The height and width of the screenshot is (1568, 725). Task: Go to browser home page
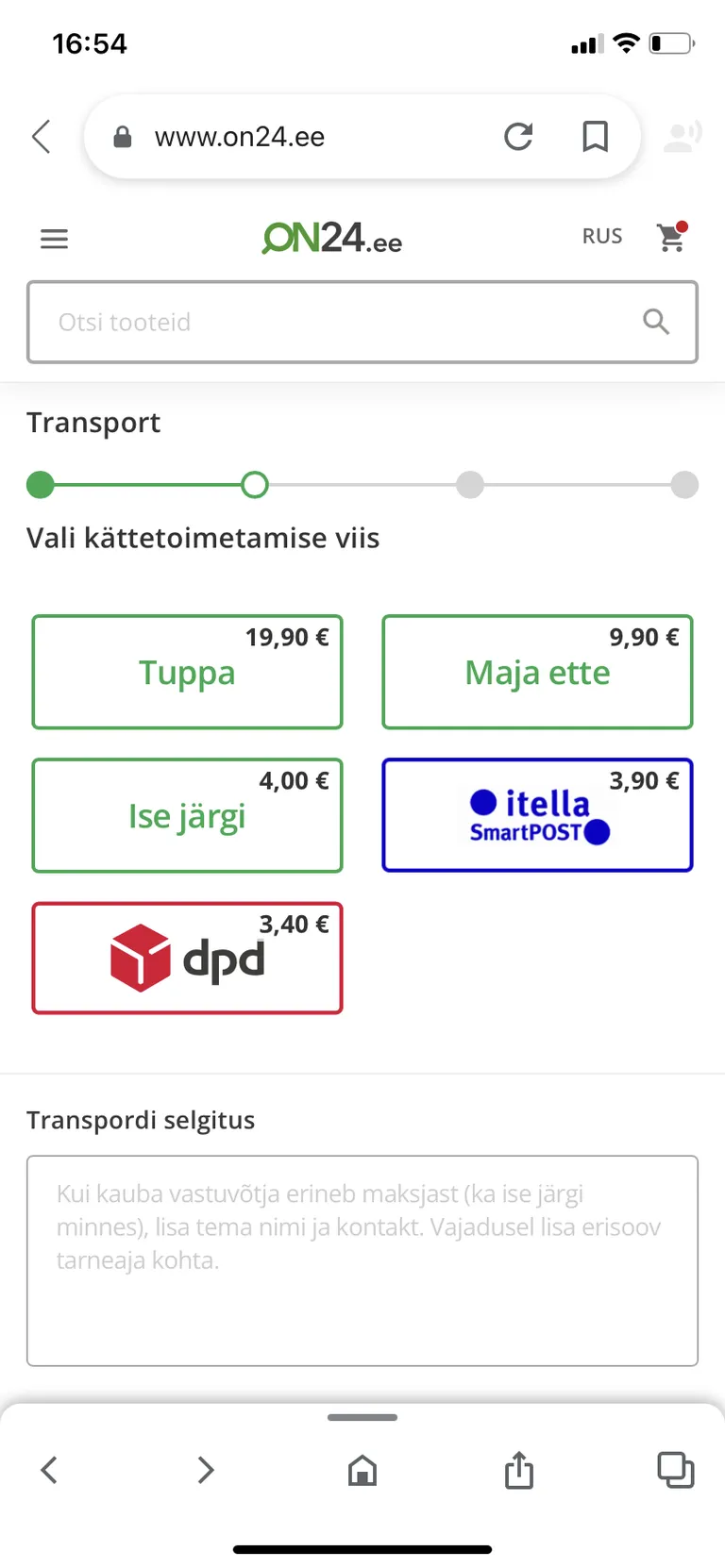[362, 1470]
